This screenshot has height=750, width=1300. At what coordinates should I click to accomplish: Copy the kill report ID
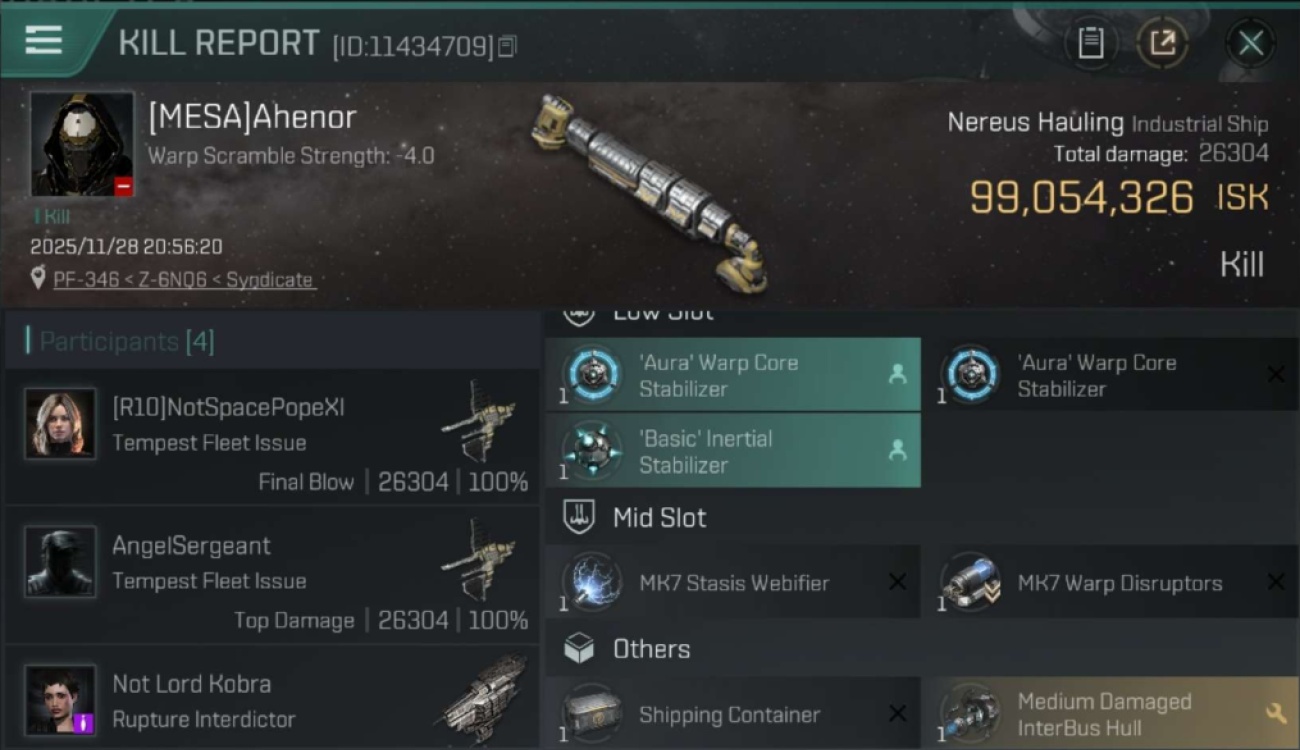pos(507,46)
